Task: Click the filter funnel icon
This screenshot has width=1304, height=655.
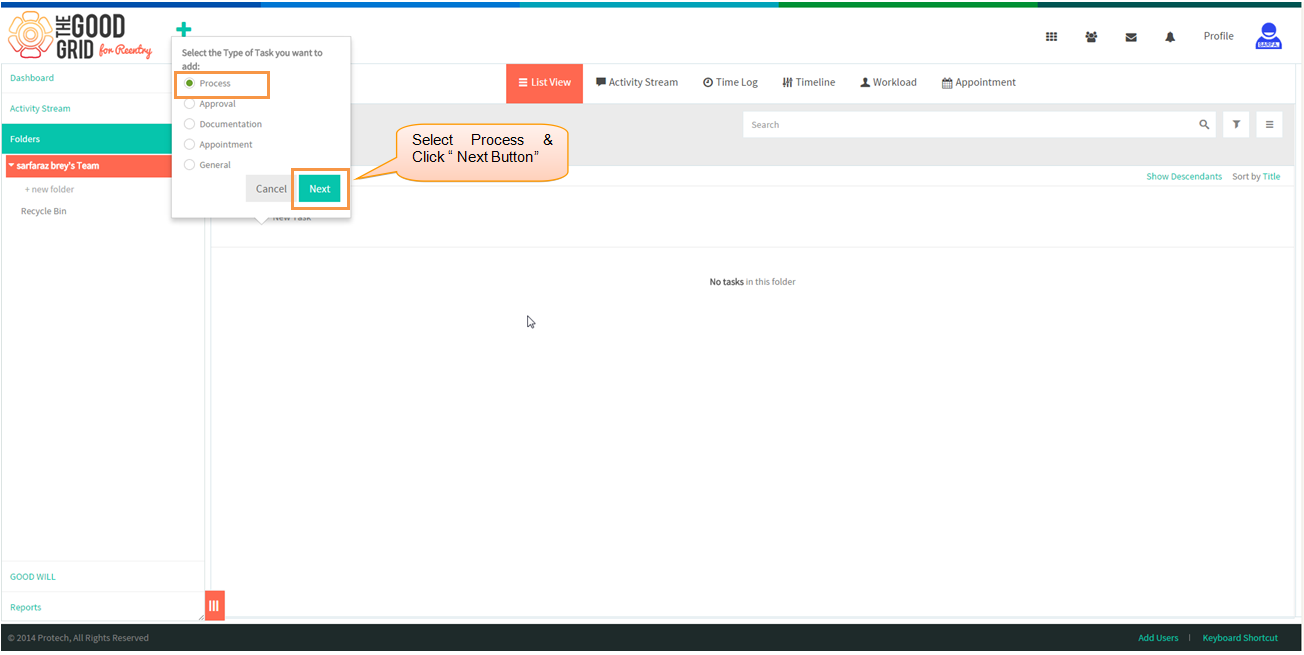Action: (x=1236, y=125)
